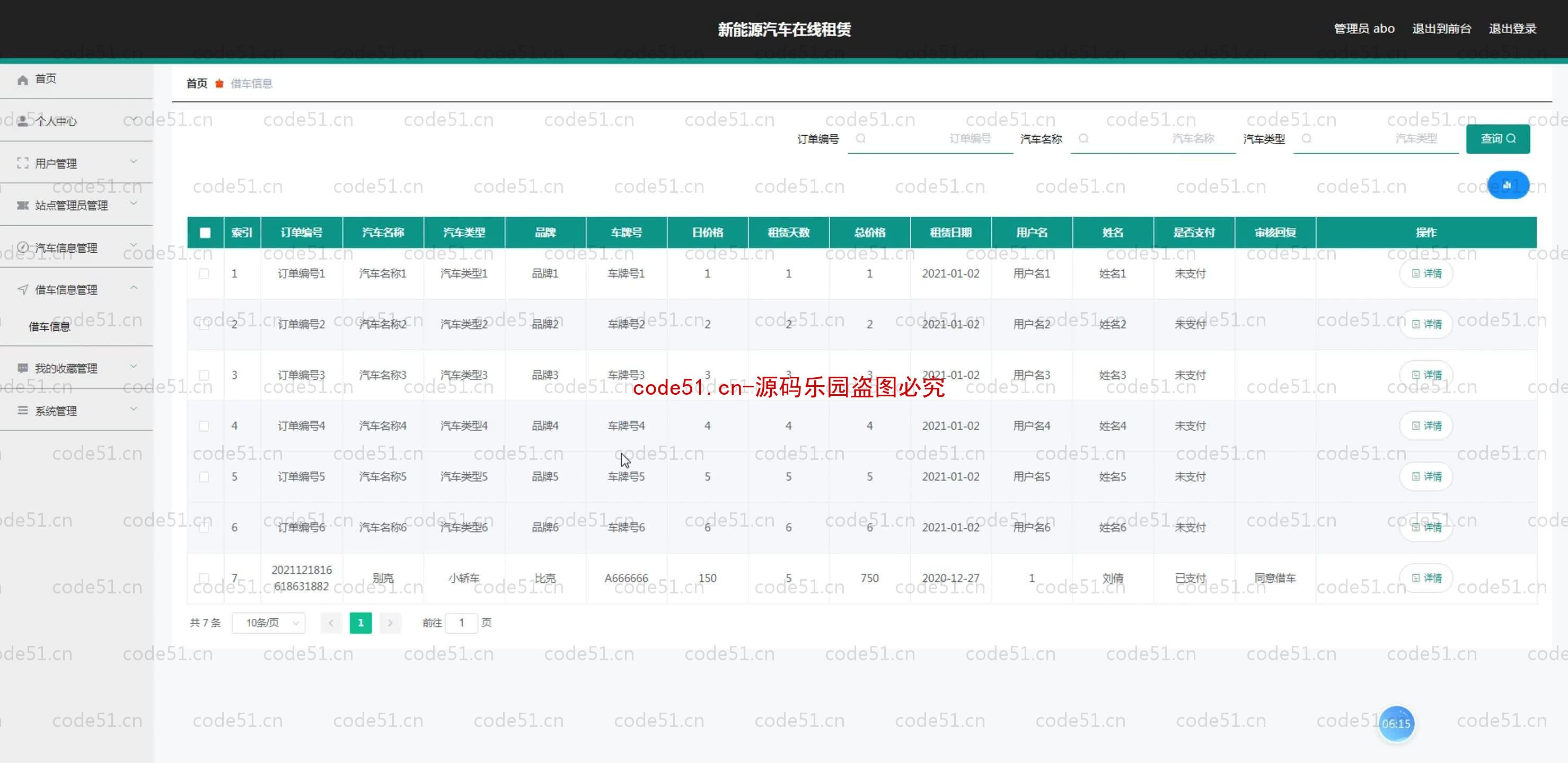Select 系统管理 menu label
Screen dimensions: 1568x763
click(x=56, y=411)
